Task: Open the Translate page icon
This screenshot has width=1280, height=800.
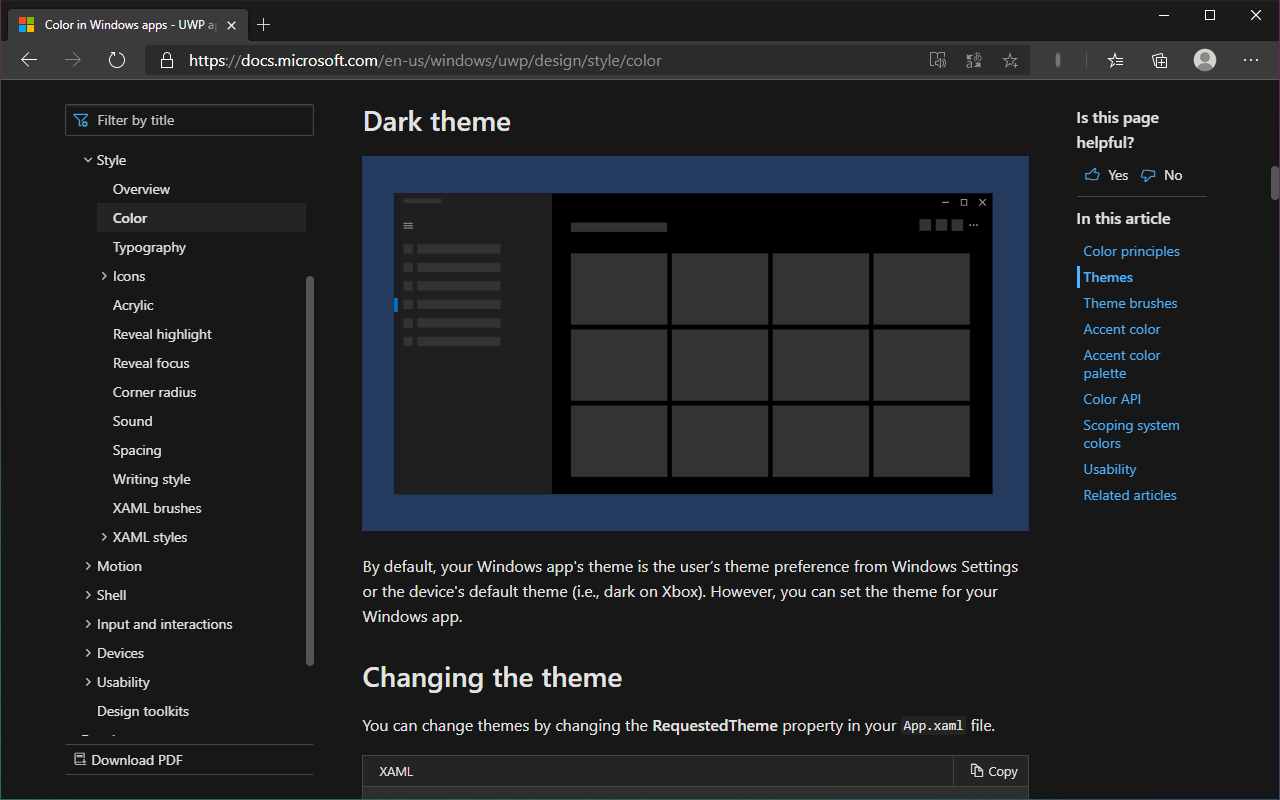Action: 973,60
